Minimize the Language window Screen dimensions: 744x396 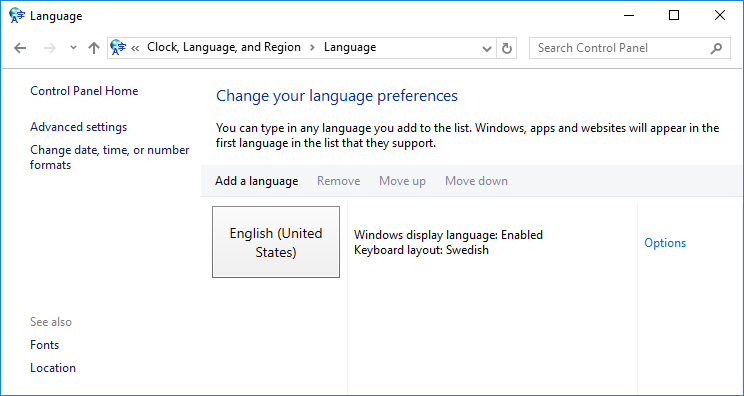pos(629,15)
